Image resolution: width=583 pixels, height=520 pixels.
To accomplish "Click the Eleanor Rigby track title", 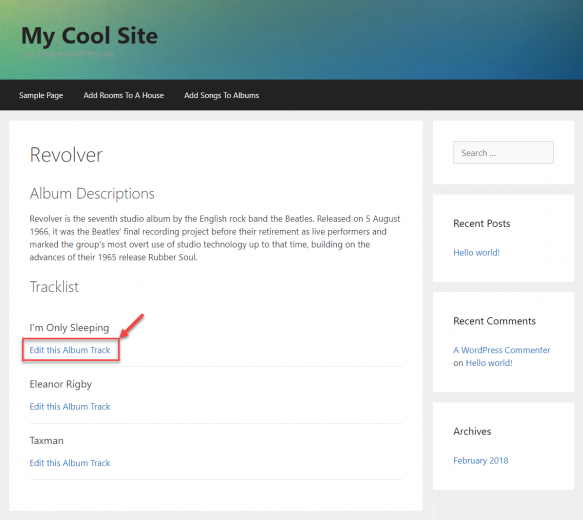I will click(61, 384).
